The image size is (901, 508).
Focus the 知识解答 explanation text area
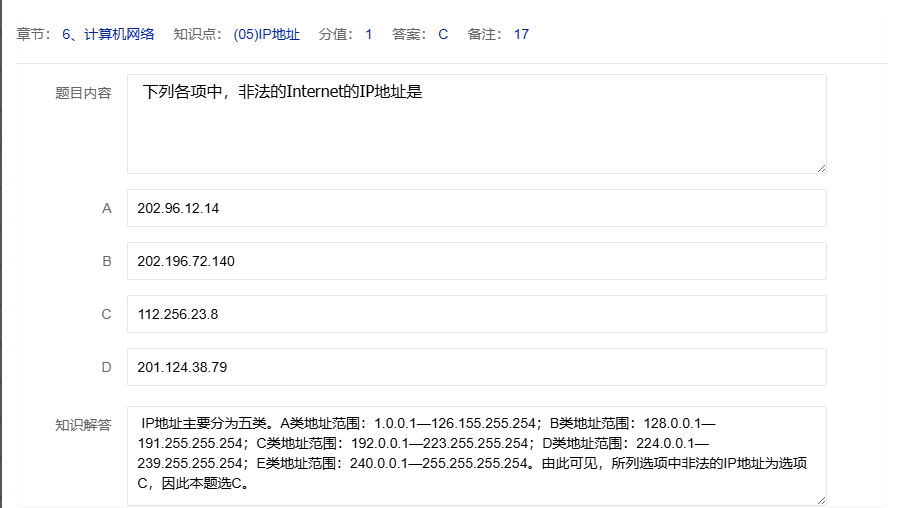tap(476, 455)
